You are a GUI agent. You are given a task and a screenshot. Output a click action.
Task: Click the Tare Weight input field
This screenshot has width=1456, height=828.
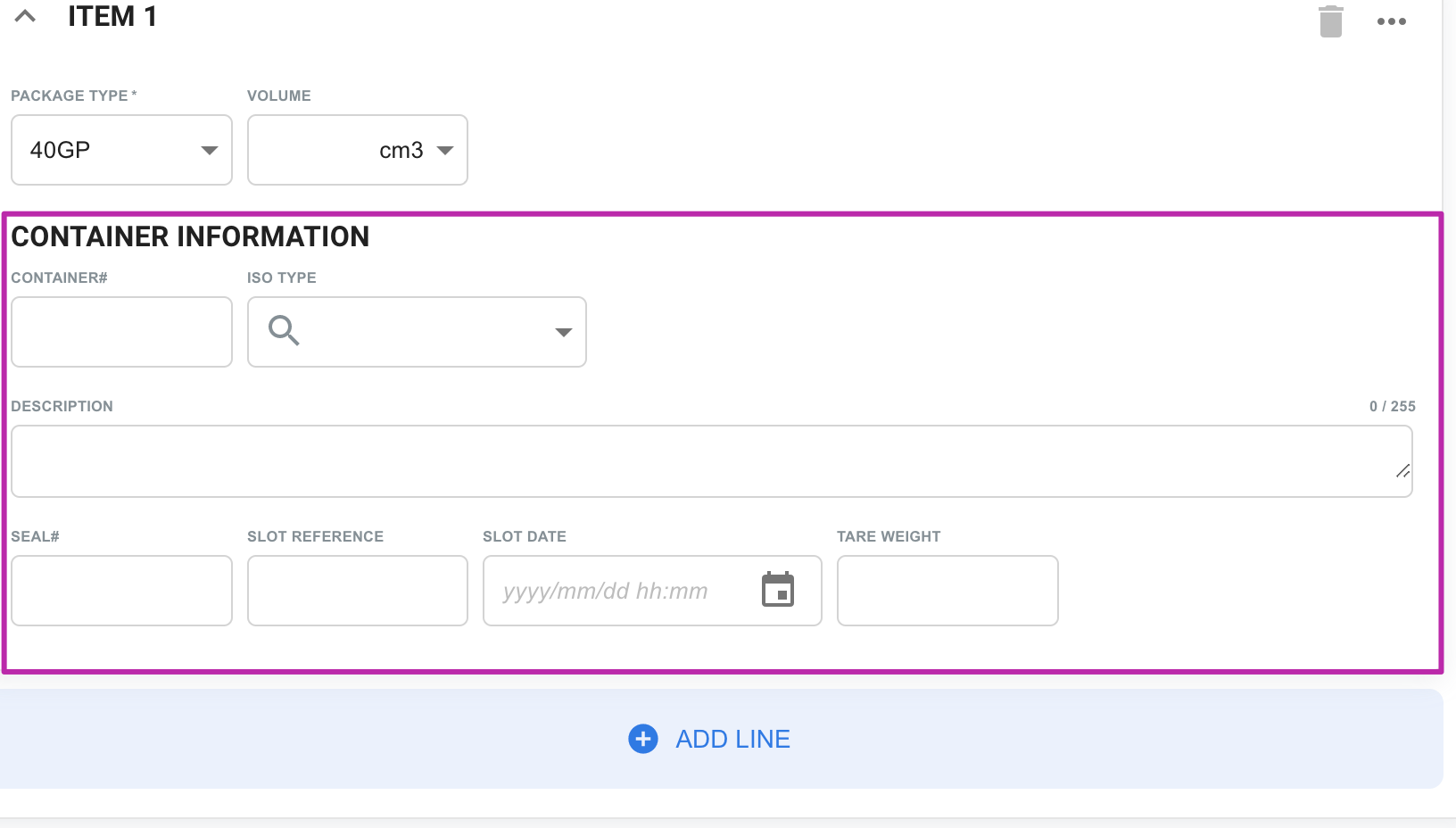pyautogui.click(x=947, y=591)
